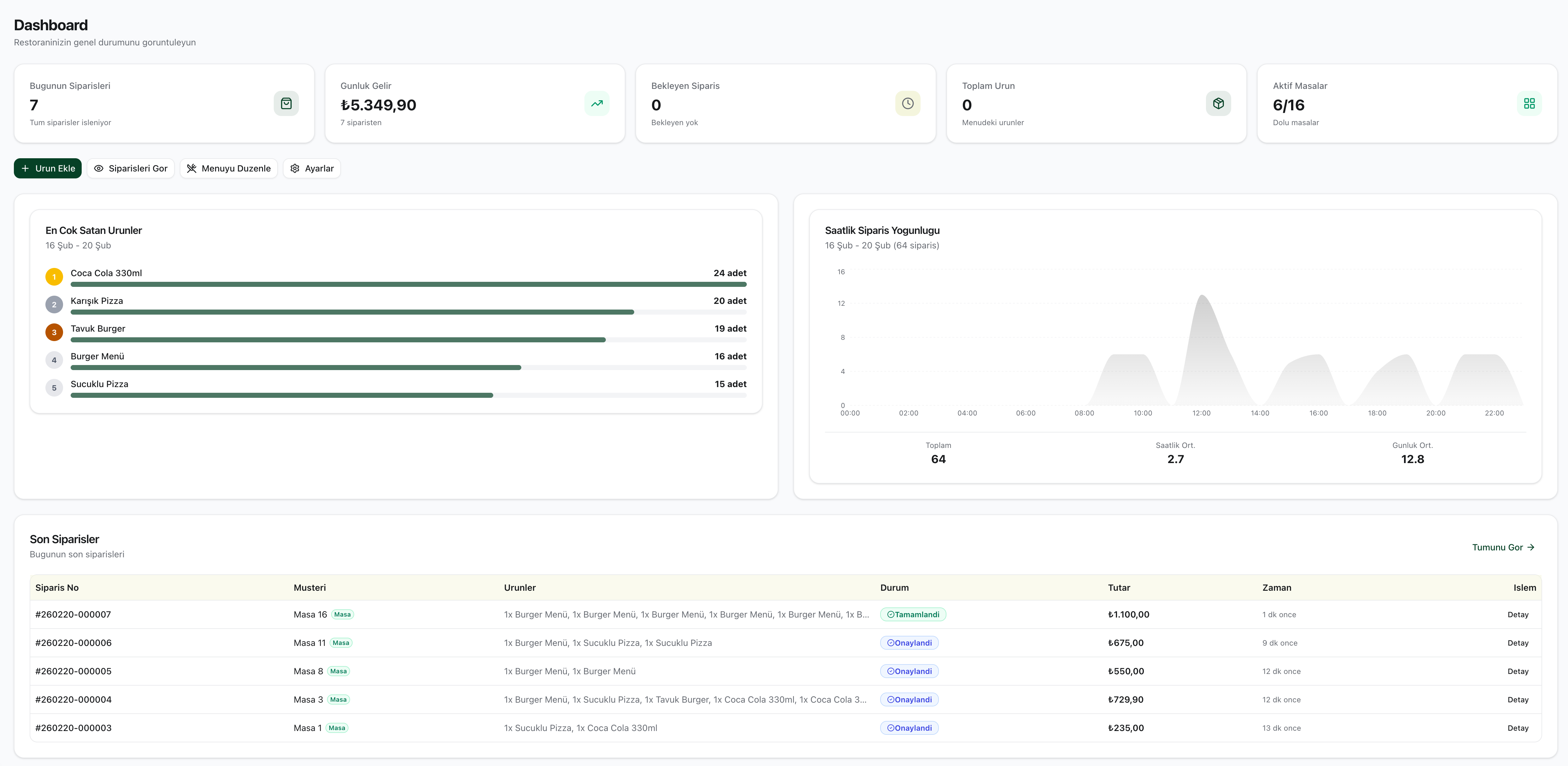The width and height of the screenshot is (1568, 766).
Task: Click gray rank 2 badge for Karışık Pizza
Action: coord(54,305)
